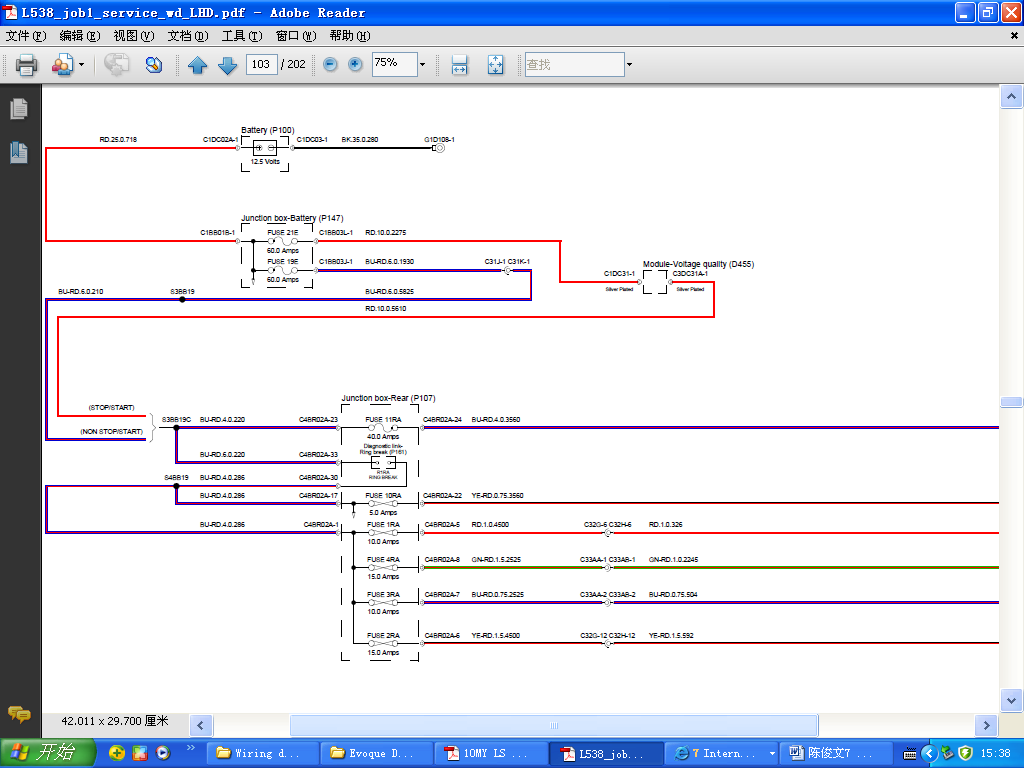Open the 编辑(E) menu
The image size is (1024, 768).
point(80,36)
